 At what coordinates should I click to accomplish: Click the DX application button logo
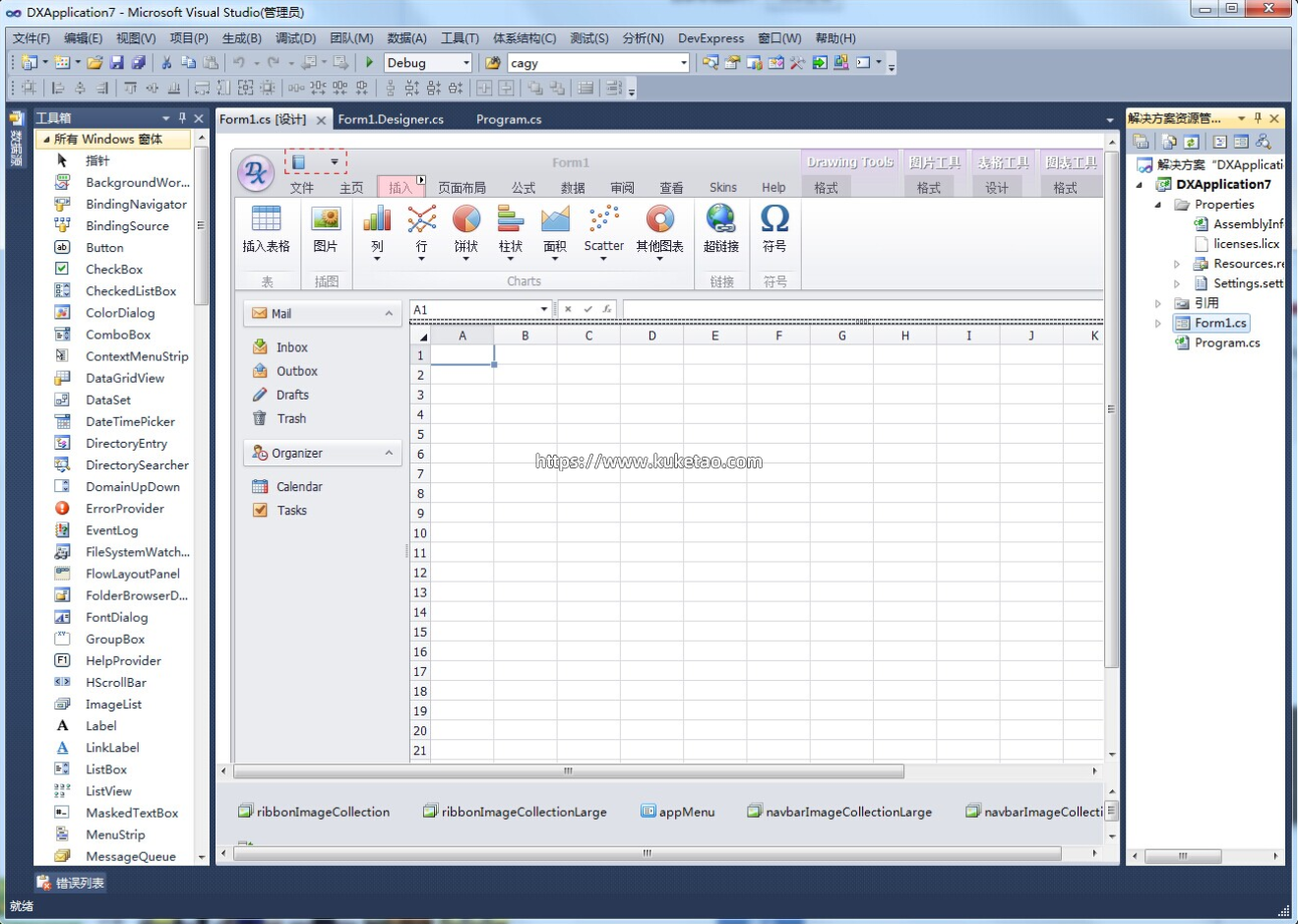[256, 173]
